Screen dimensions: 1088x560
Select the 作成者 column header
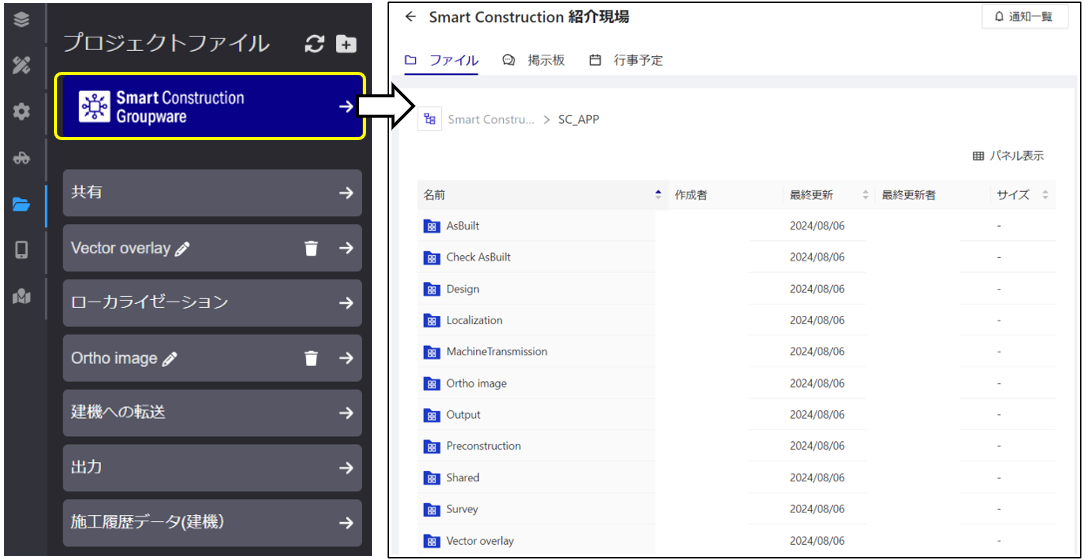click(690, 196)
